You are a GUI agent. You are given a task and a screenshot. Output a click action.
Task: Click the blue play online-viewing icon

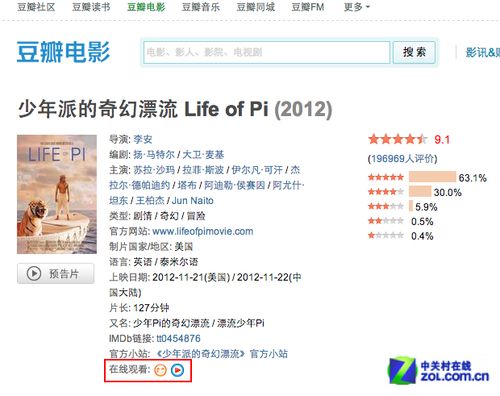click(177, 370)
